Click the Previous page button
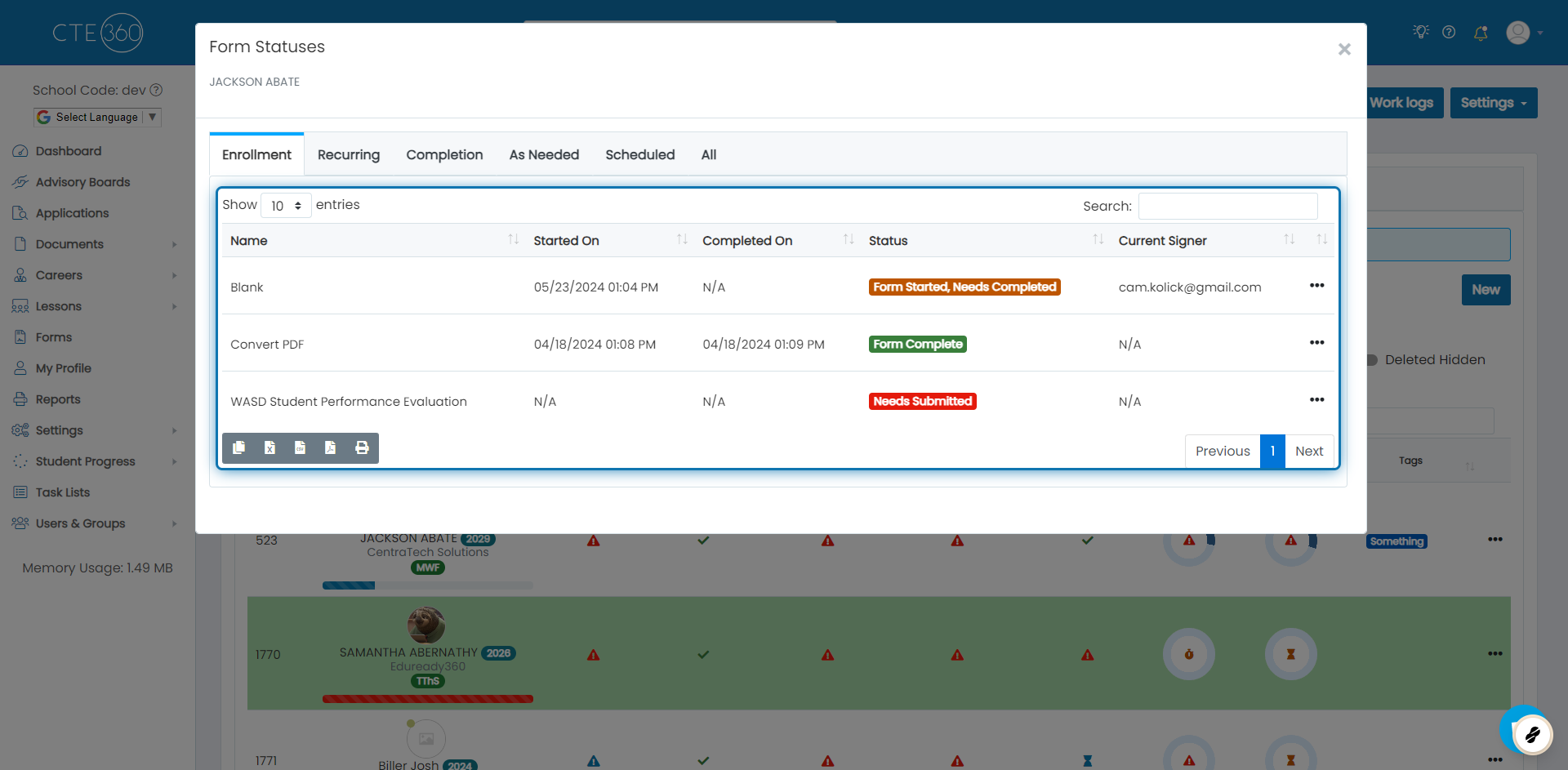This screenshot has width=1568, height=770. pyautogui.click(x=1223, y=452)
